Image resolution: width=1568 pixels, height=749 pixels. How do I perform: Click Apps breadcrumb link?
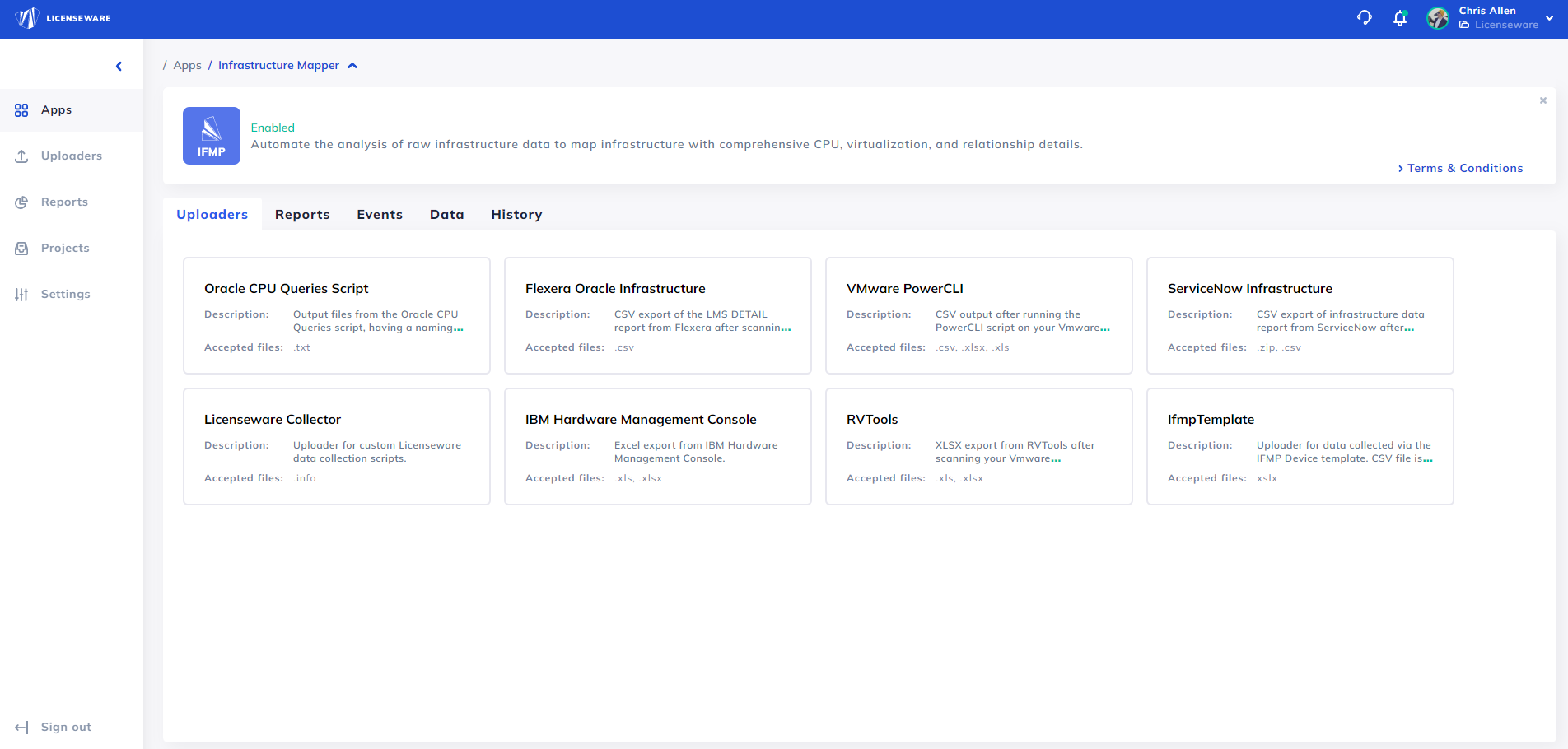[x=187, y=66]
